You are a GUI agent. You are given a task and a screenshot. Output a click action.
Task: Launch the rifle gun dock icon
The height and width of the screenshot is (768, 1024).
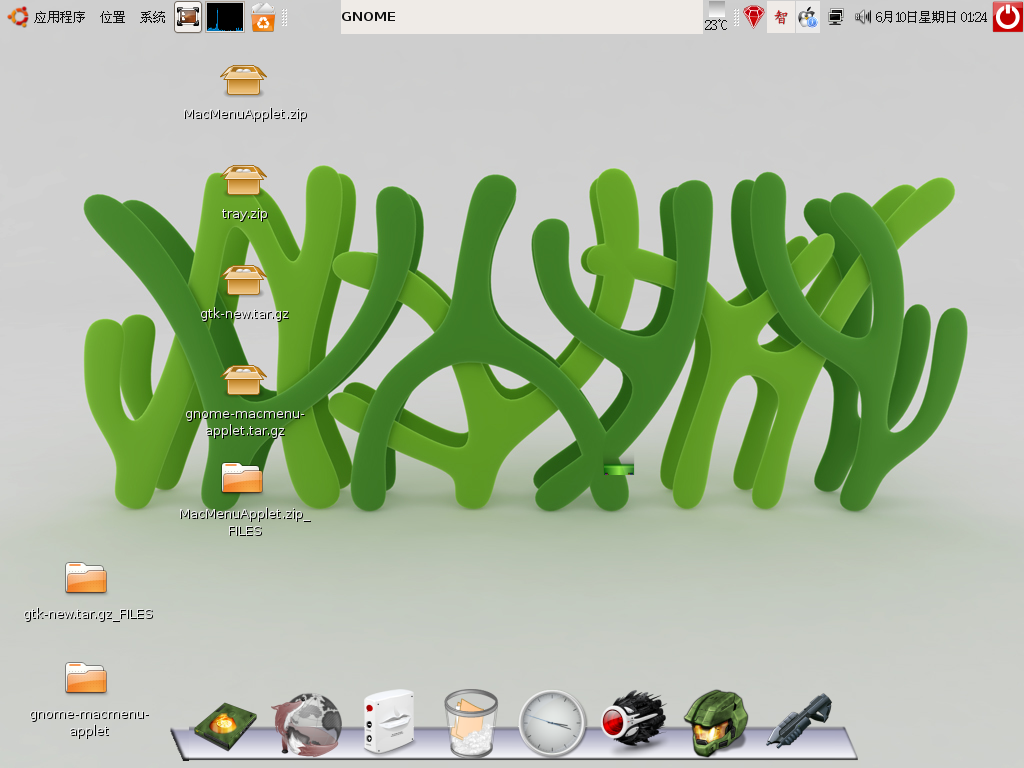tap(799, 720)
